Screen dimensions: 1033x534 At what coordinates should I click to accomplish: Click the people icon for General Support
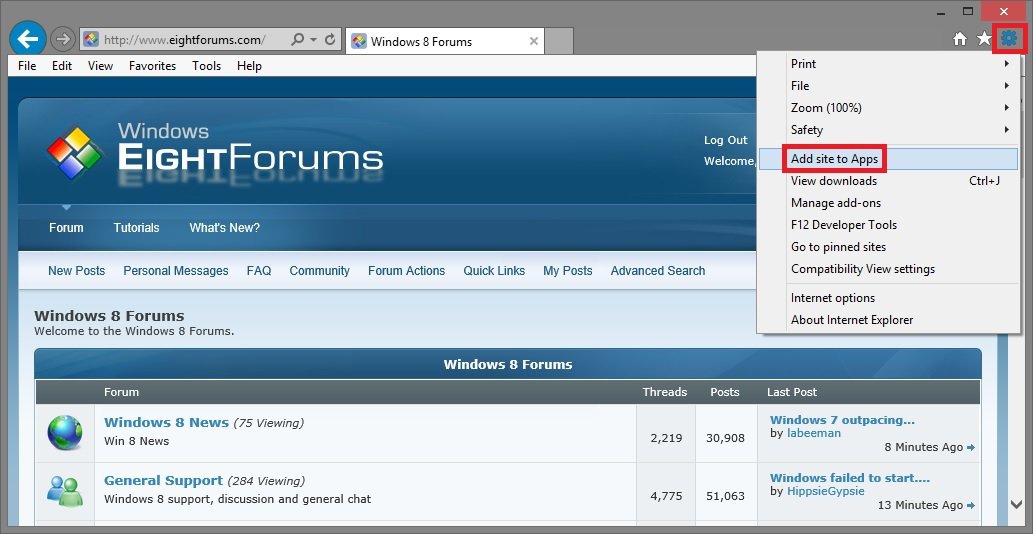pyautogui.click(x=65, y=491)
